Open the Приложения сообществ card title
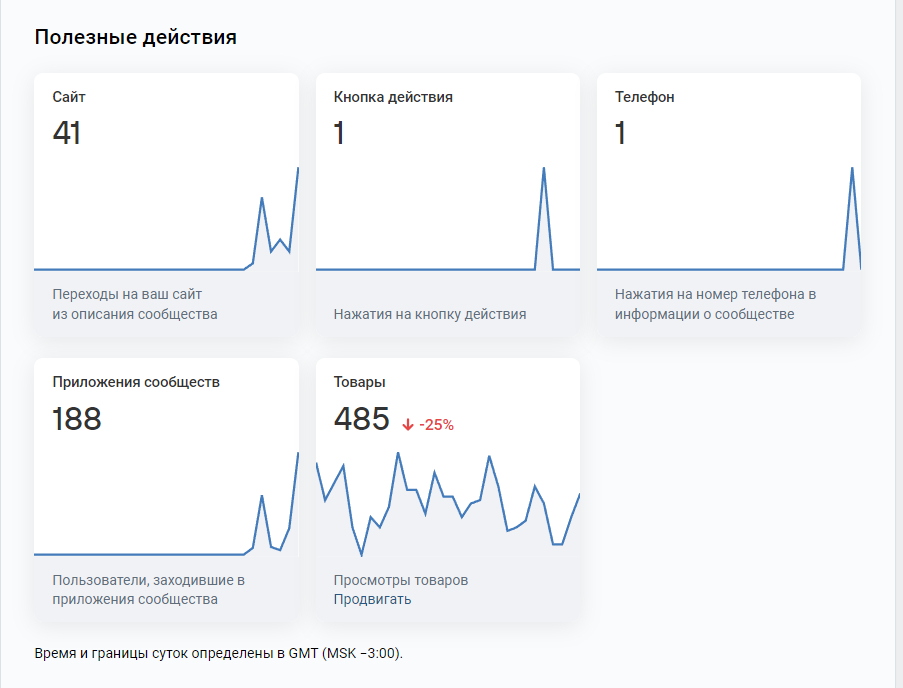Screen dimensions: 903x688 click(x=136, y=382)
